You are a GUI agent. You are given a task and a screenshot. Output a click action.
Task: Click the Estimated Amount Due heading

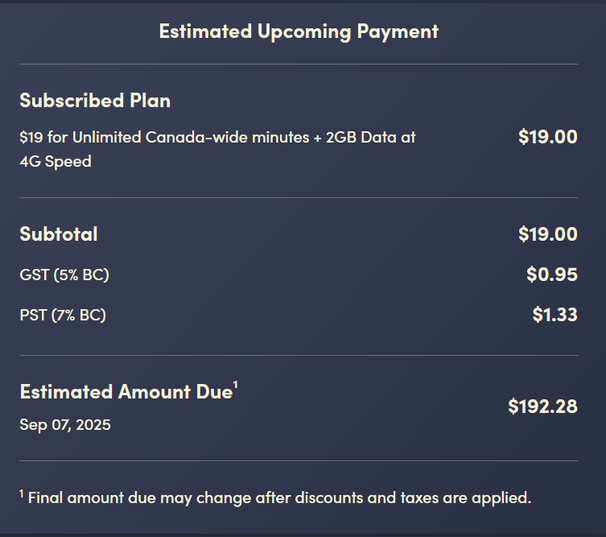click(x=125, y=393)
